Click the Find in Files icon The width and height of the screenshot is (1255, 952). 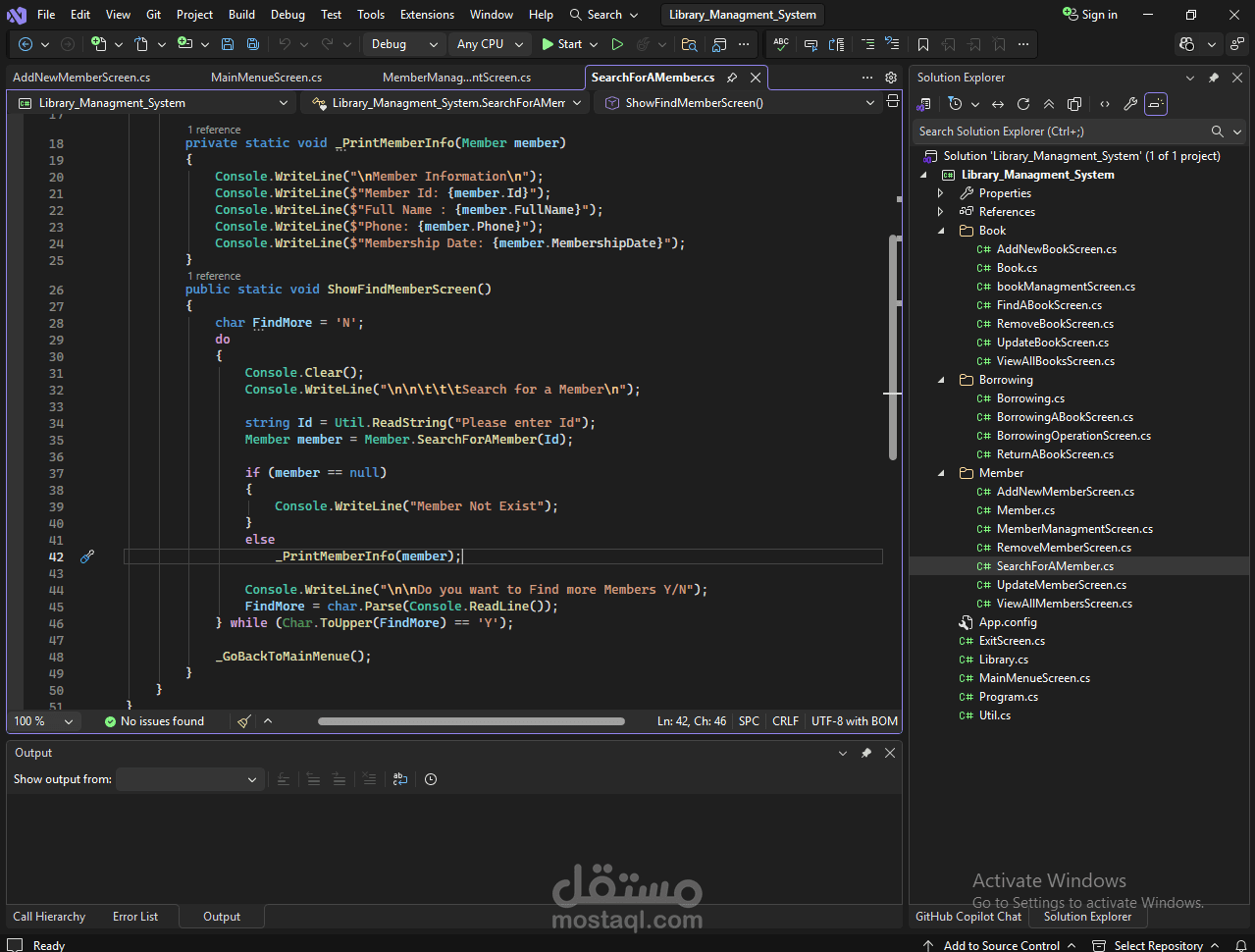click(x=690, y=44)
